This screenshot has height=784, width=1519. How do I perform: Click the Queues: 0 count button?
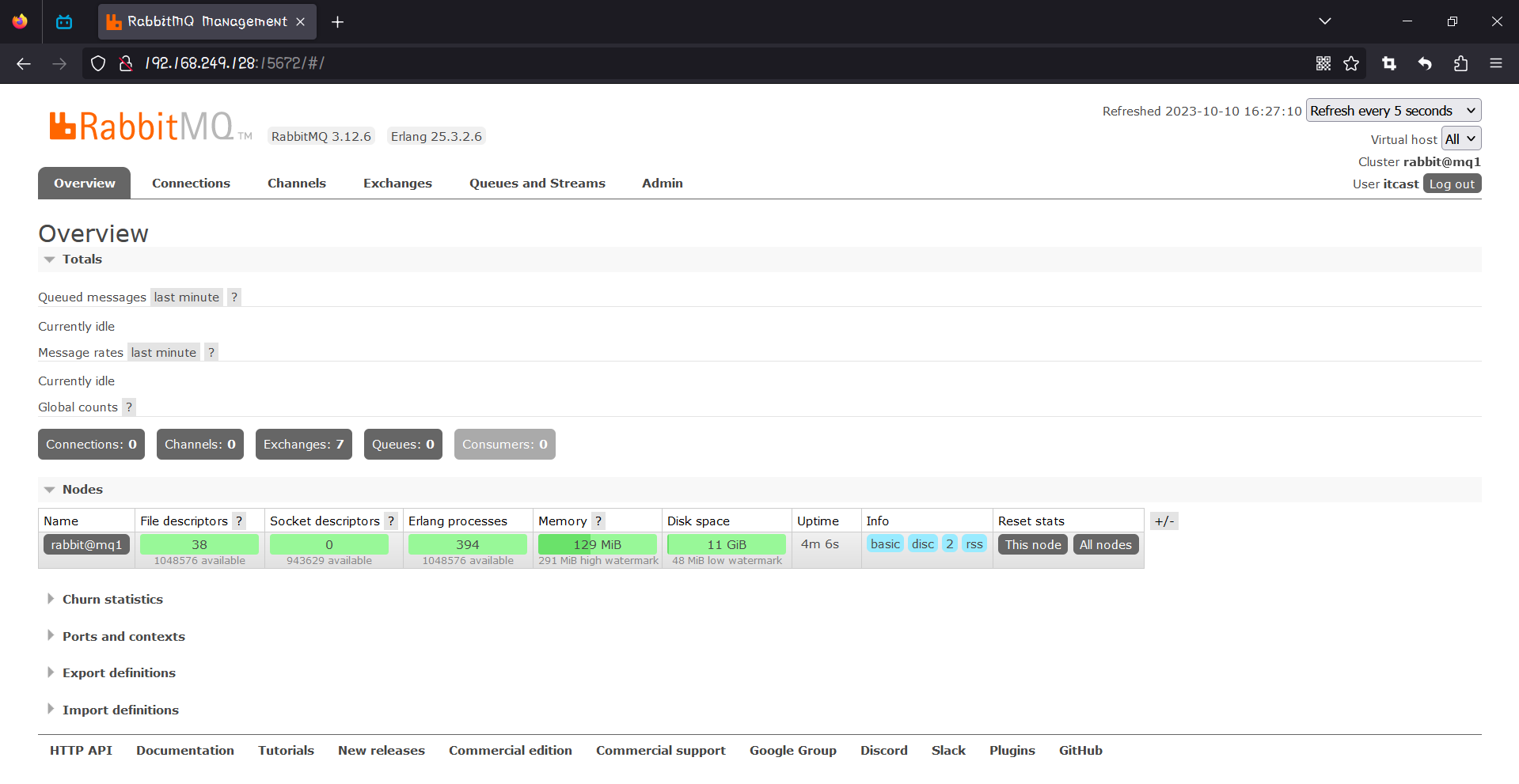(x=403, y=445)
